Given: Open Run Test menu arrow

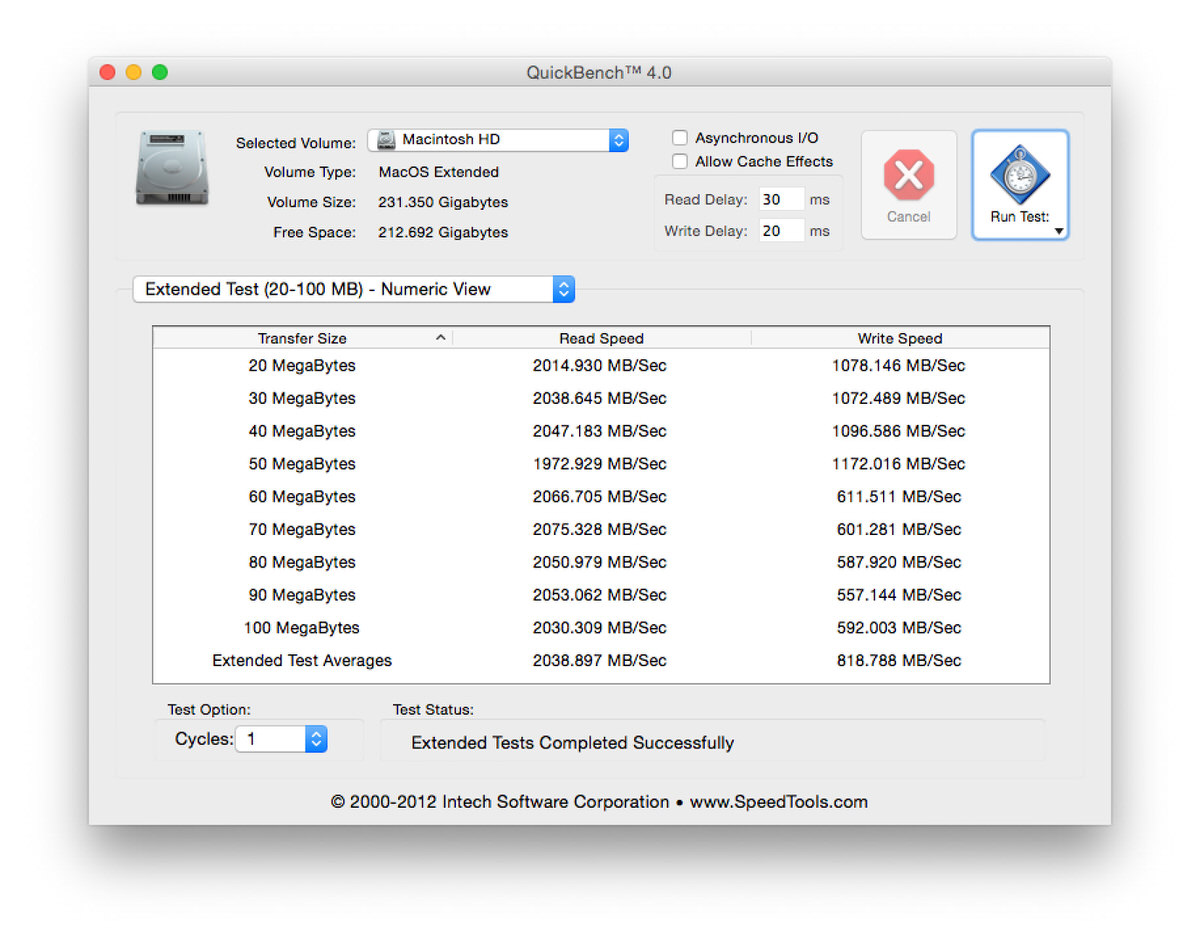Looking at the screenshot, I should pyautogui.click(x=1058, y=232).
